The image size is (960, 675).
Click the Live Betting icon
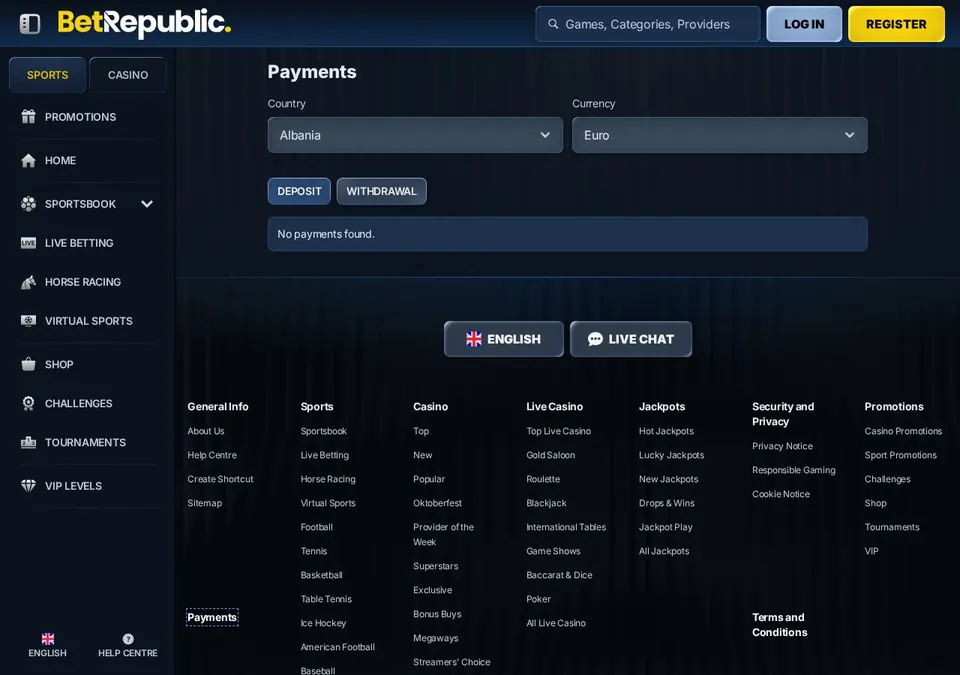(x=28, y=243)
